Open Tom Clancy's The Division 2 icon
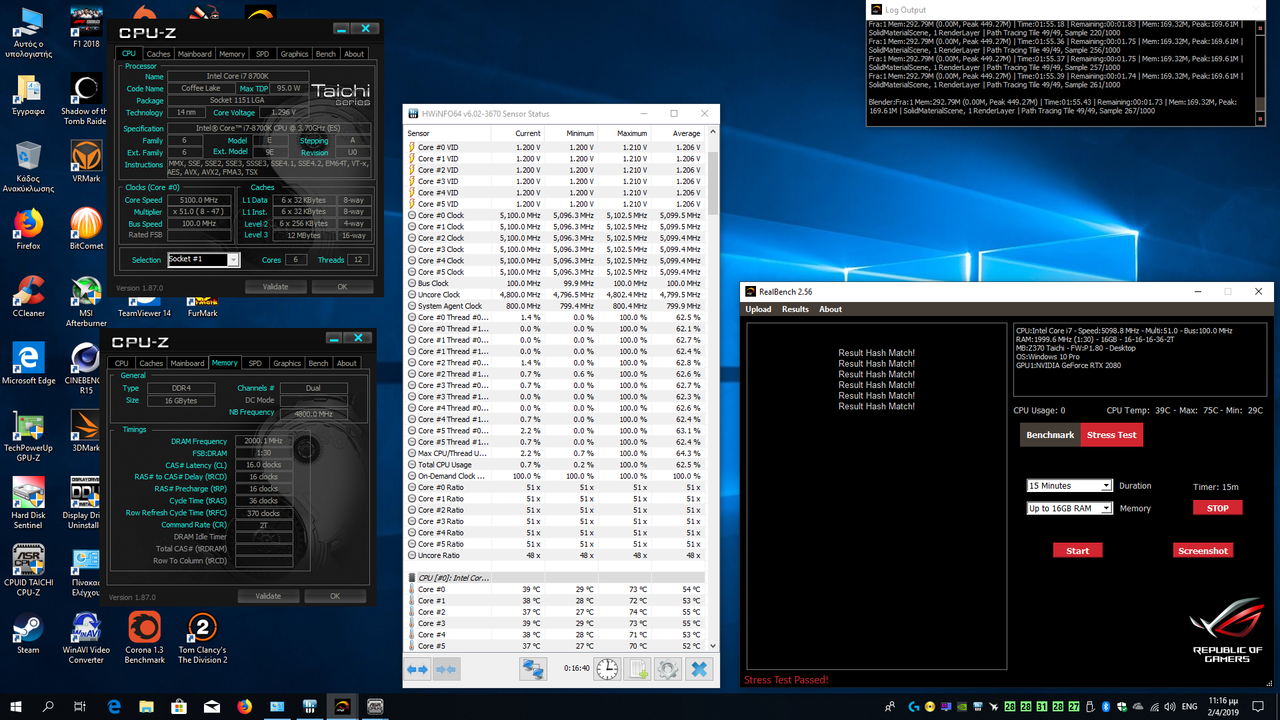1280x720 pixels. click(x=202, y=639)
